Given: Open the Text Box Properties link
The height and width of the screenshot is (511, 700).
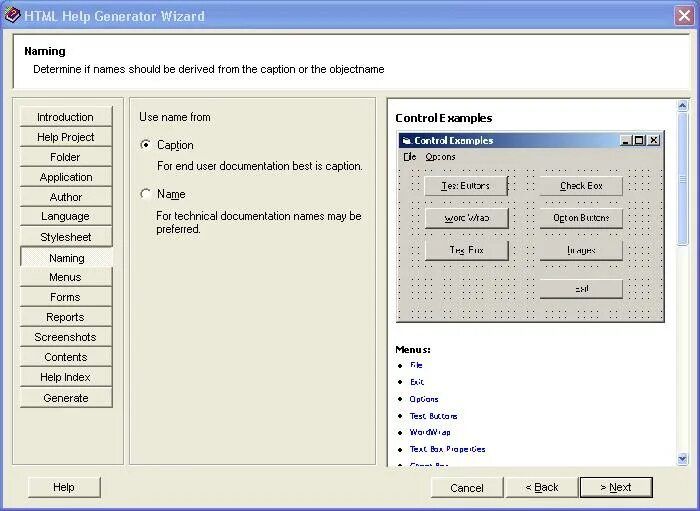Looking at the screenshot, I should pos(447,449).
